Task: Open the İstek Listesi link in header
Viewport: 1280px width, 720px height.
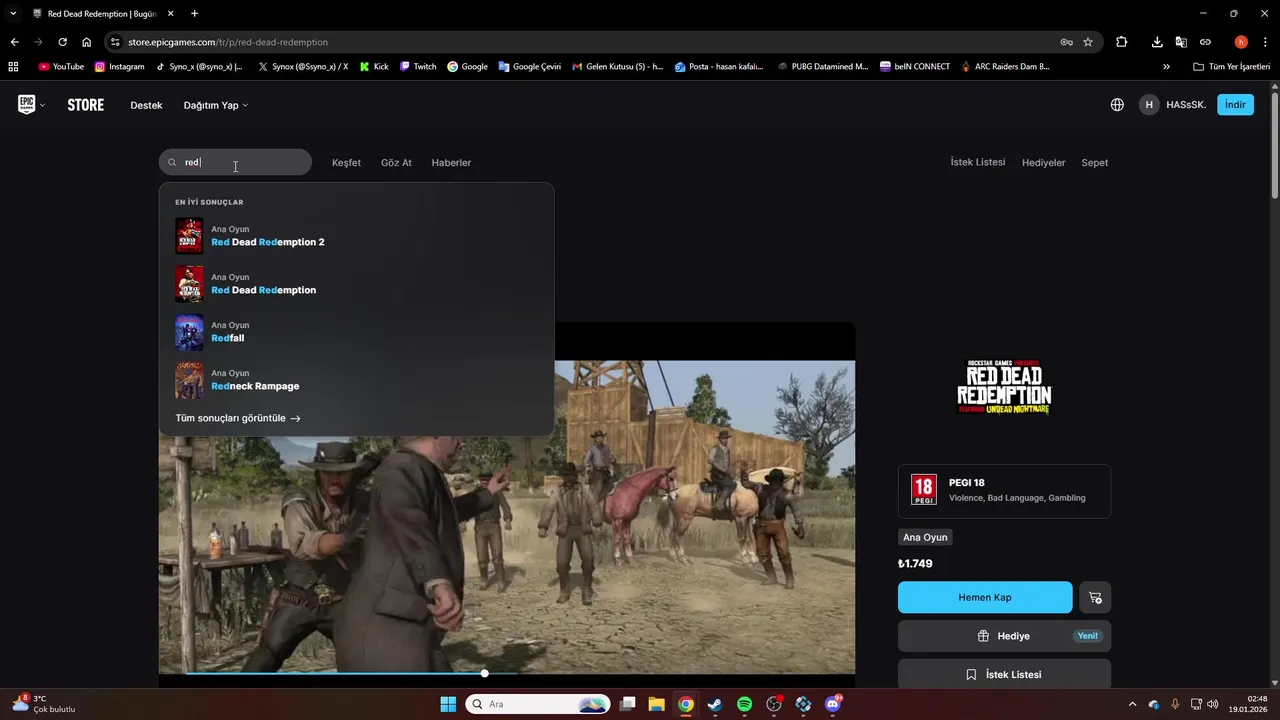Action: (x=978, y=162)
